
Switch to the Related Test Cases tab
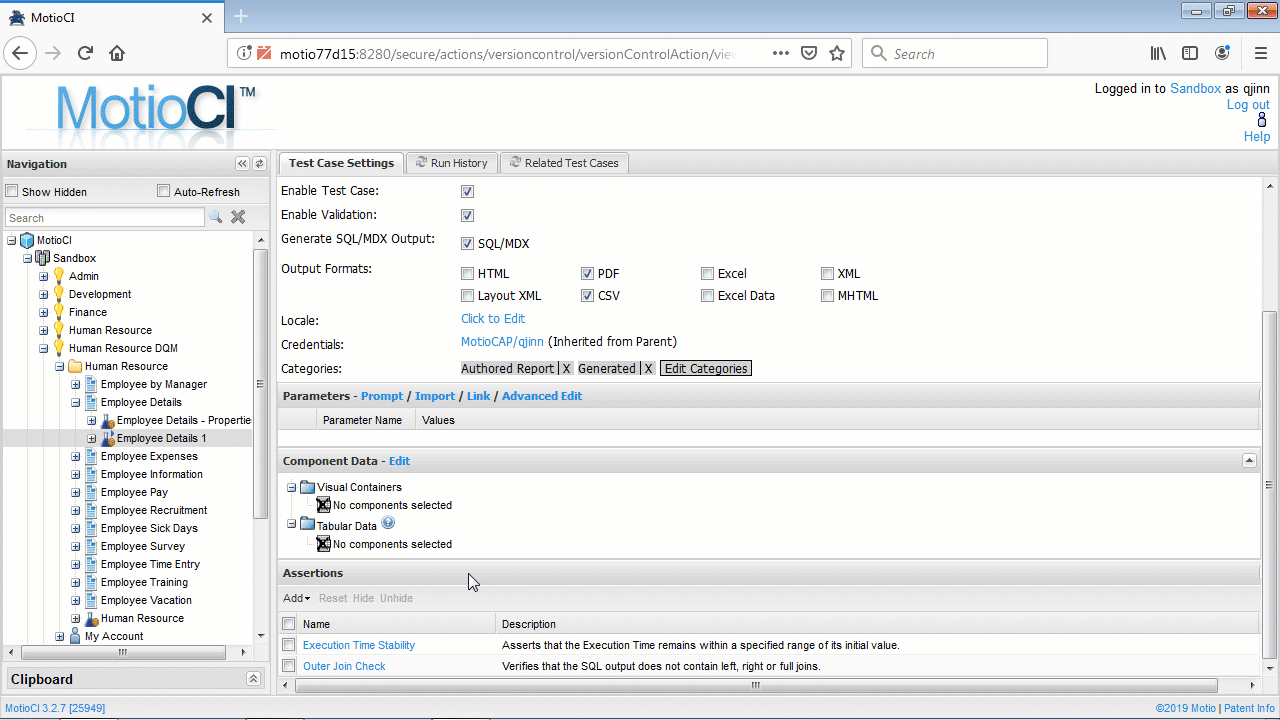[564, 163]
